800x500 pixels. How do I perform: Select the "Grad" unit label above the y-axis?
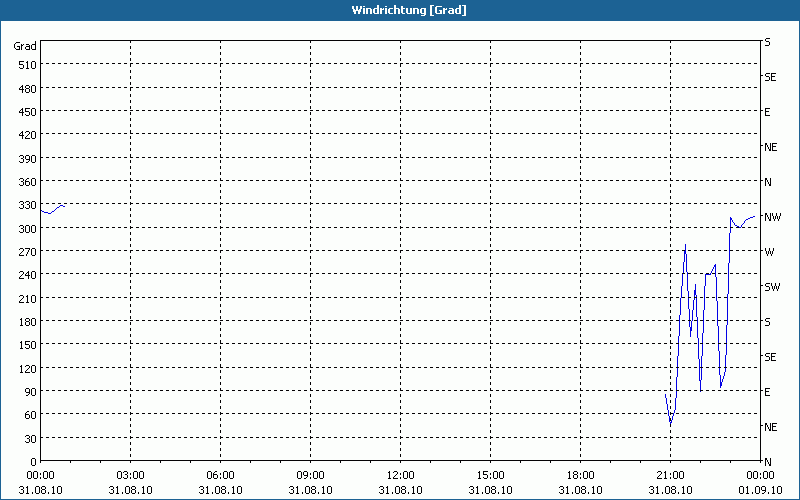tap(25, 46)
